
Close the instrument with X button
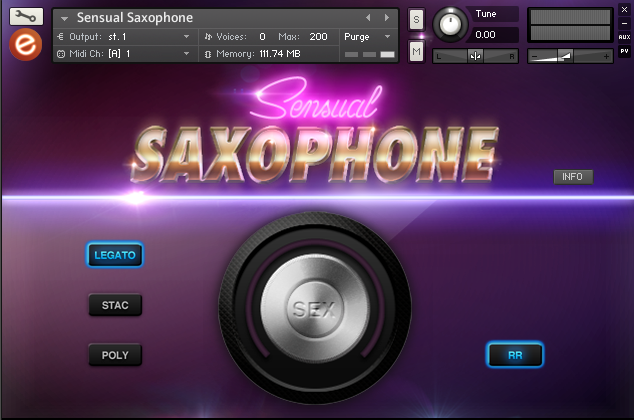624,9
